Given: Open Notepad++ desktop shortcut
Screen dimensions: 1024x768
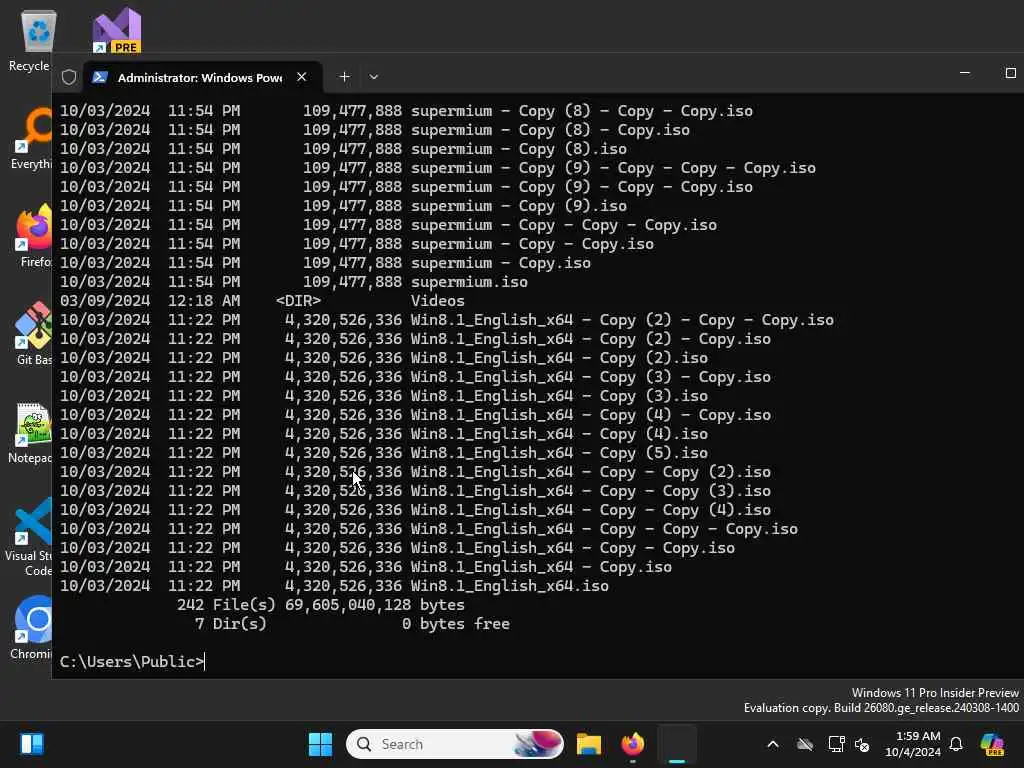Looking at the screenshot, I should pos(31,432).
